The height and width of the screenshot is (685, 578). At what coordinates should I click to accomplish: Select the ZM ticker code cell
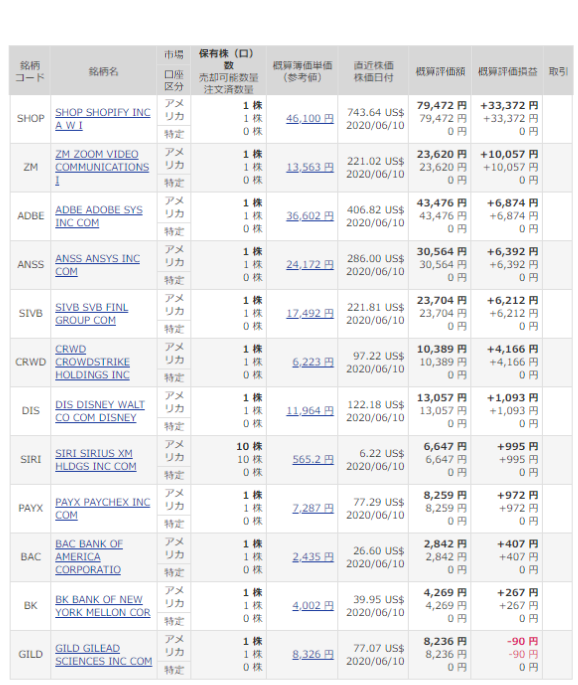click(30, 167)
